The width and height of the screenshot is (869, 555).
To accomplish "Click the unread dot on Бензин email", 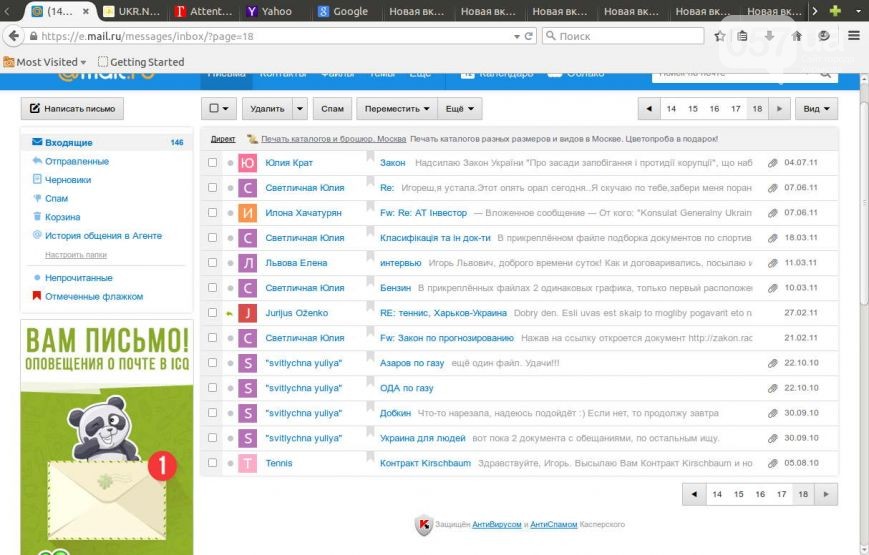I will pos(230,288).
